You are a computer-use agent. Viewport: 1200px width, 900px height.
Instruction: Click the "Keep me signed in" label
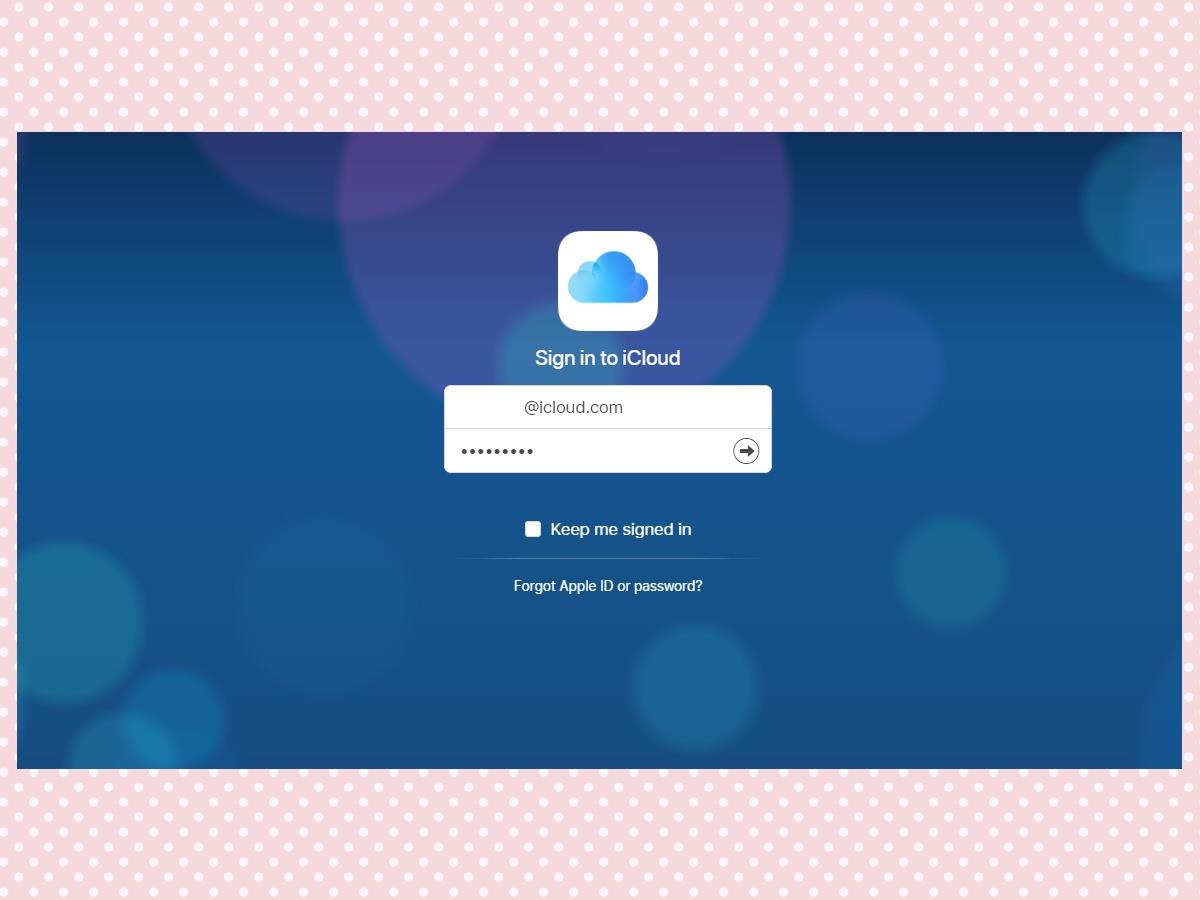click(x=621, y=529)
